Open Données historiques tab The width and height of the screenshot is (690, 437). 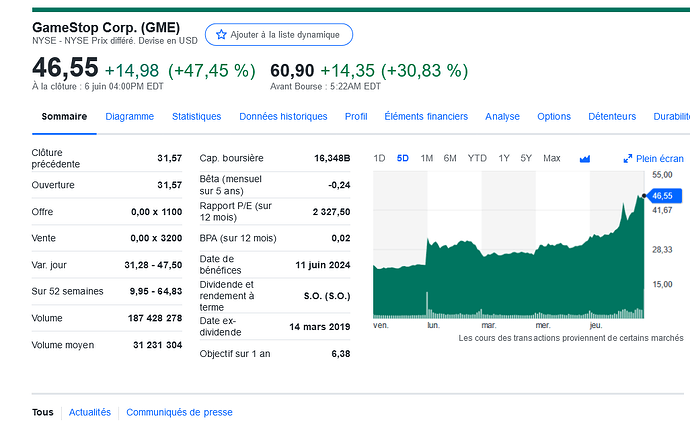[x=283, y=117]
